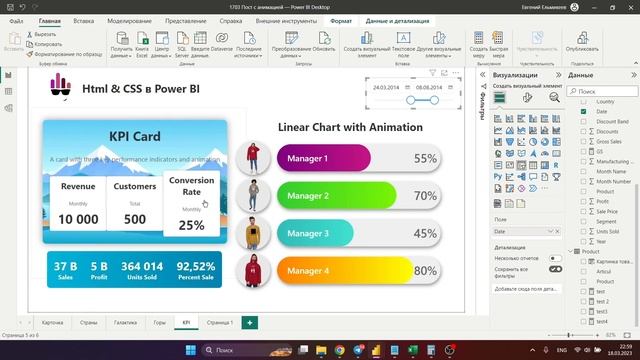The width and height of the screenshot is (640, 360).
Task: Open the Галактика report page tab
Action: click(125, 322)
